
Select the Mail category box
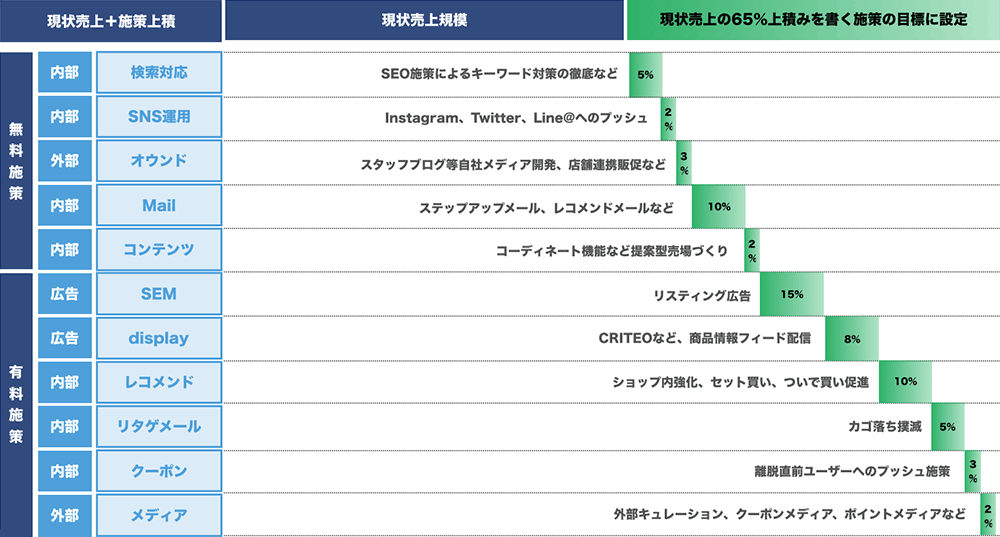point(159,205)
